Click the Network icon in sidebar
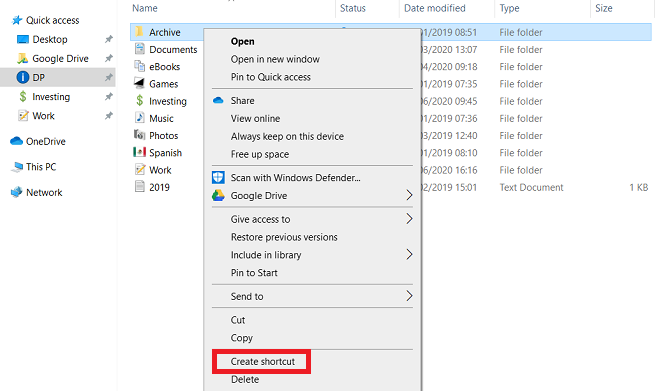The height and width of the screenshot is (391, 670). [x=16, y=192]
